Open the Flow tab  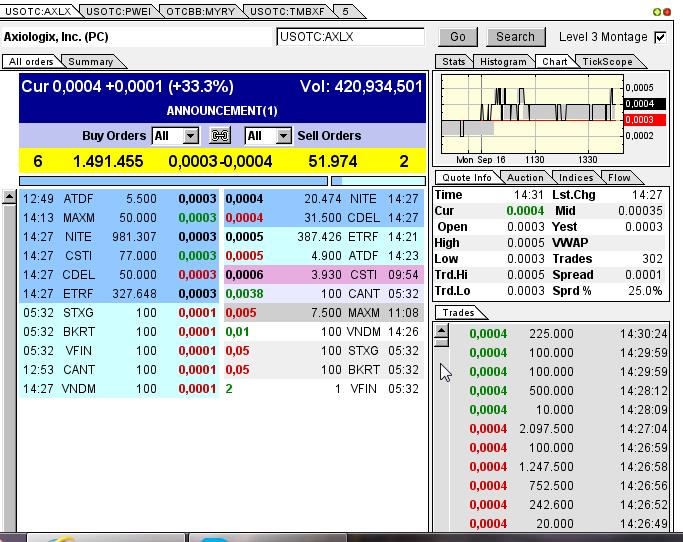(x=619, y=178)
